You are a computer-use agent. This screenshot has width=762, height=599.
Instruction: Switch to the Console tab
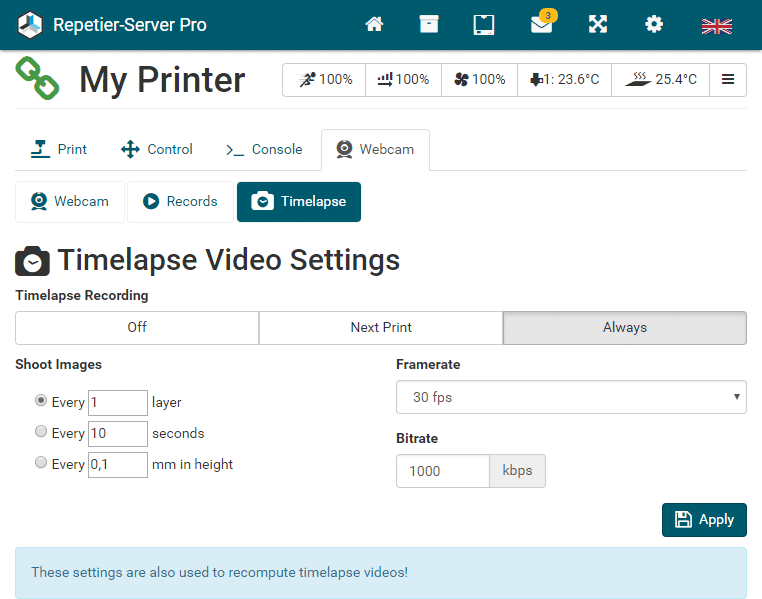pyautogui.click(x=264, y=149)
